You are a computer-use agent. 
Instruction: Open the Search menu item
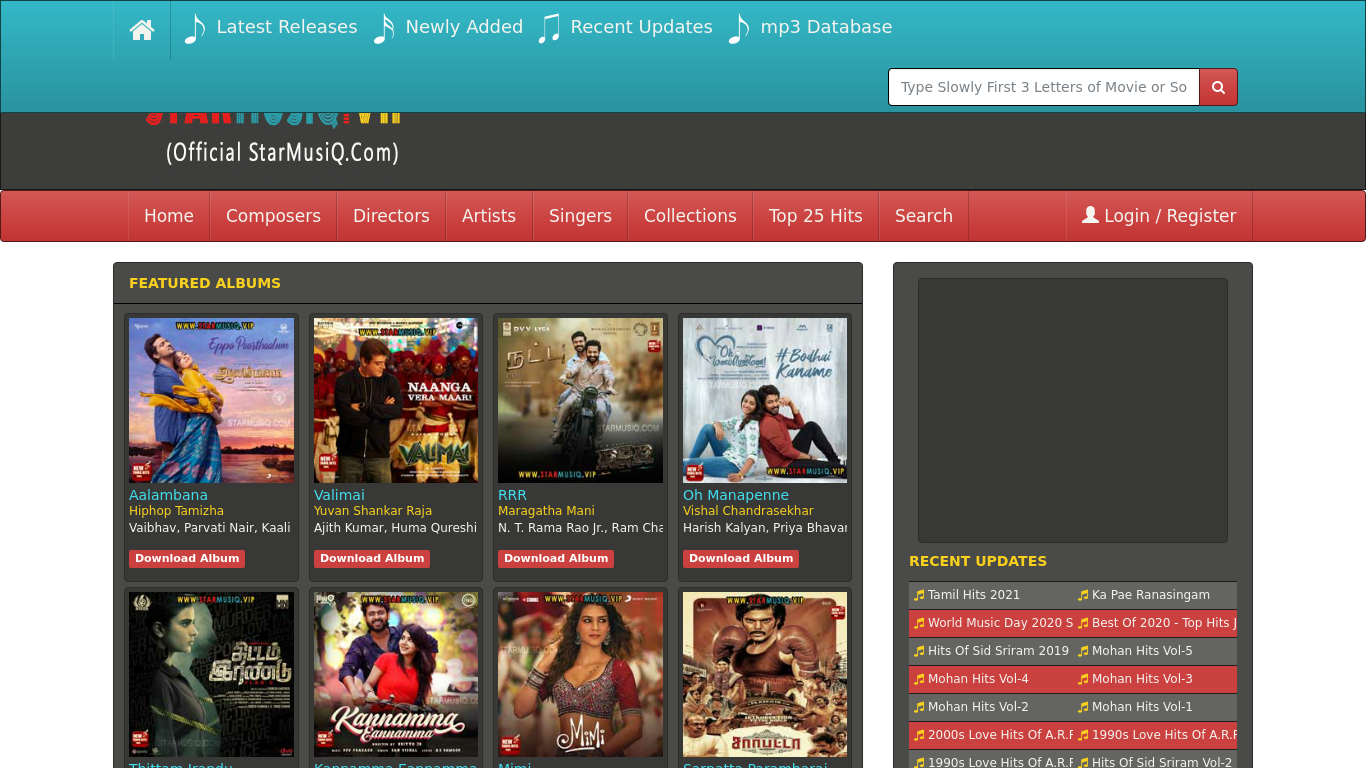924,216
